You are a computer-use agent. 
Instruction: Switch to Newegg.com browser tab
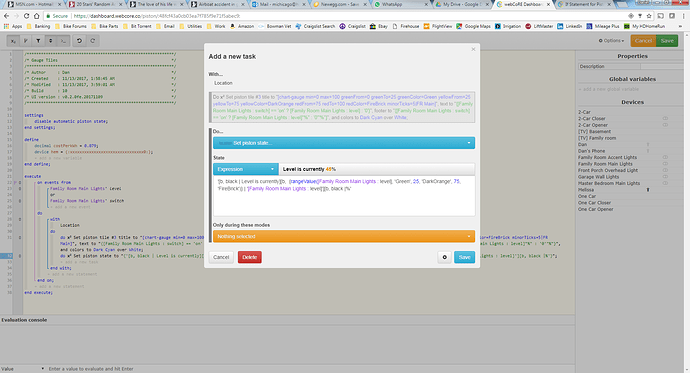pos(340,4)
